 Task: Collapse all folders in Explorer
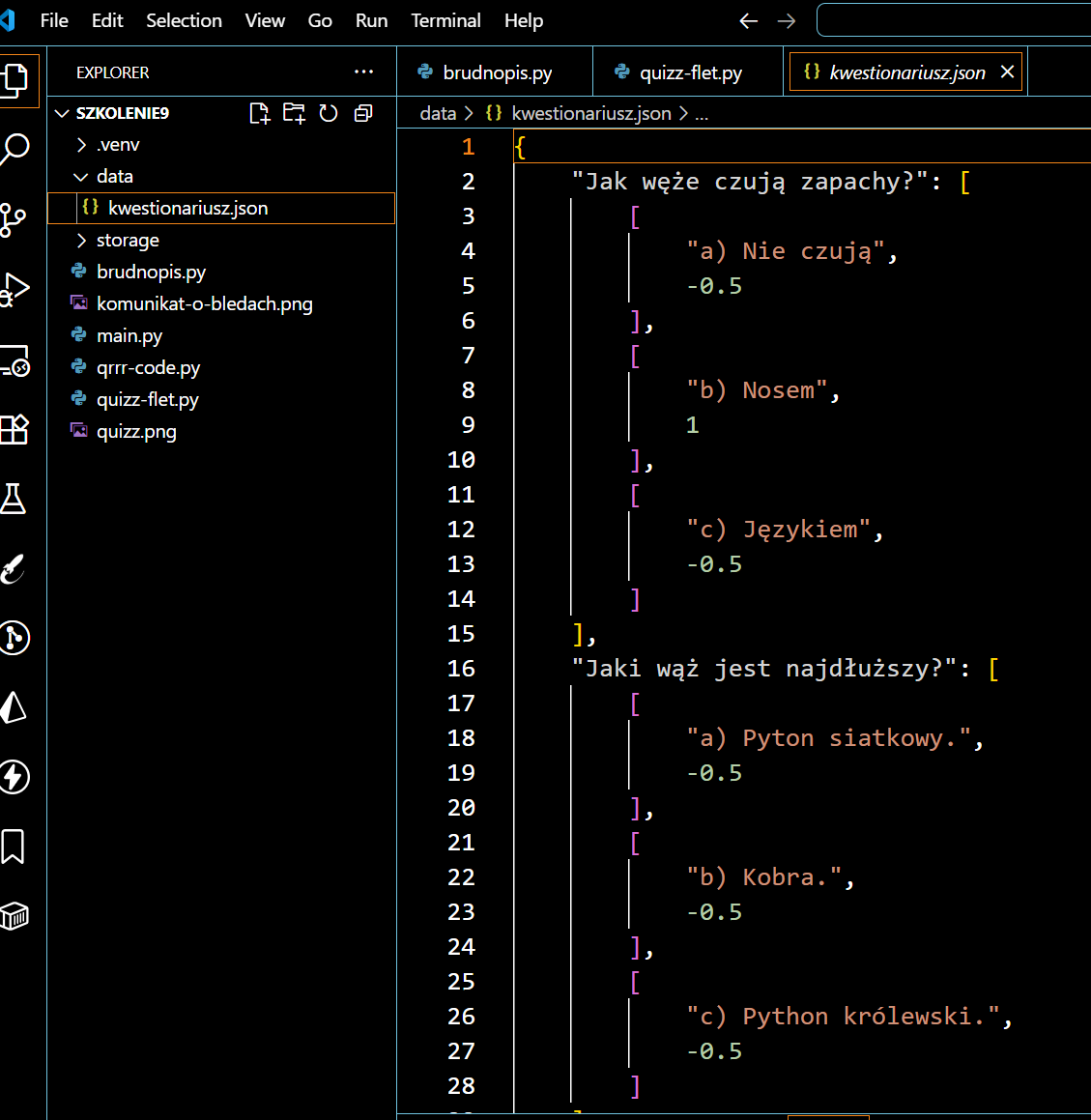363,113
